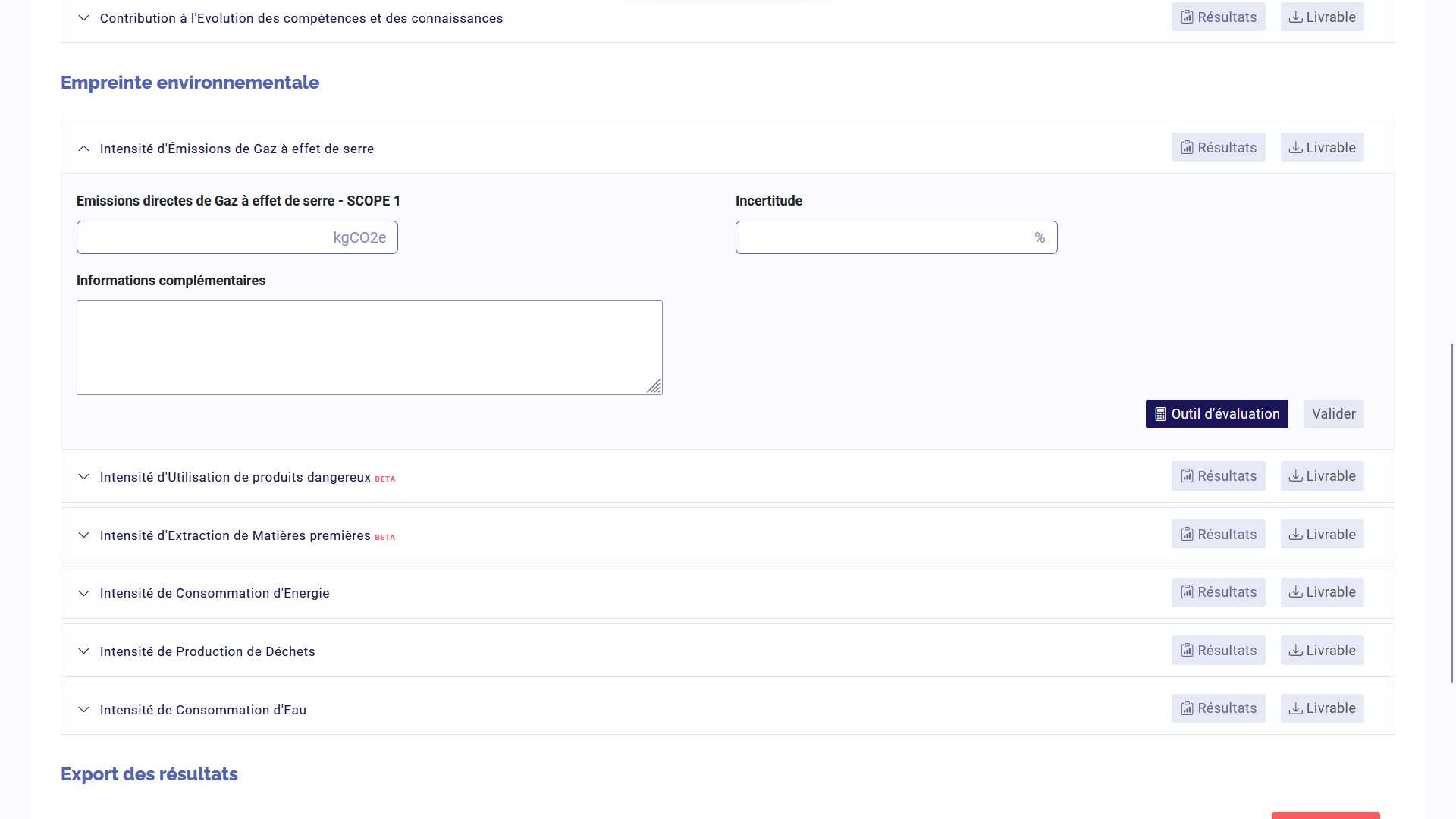Expand Intensité de Production de Déchets
Screen dimensions: 1456x819
pos(83,651)
